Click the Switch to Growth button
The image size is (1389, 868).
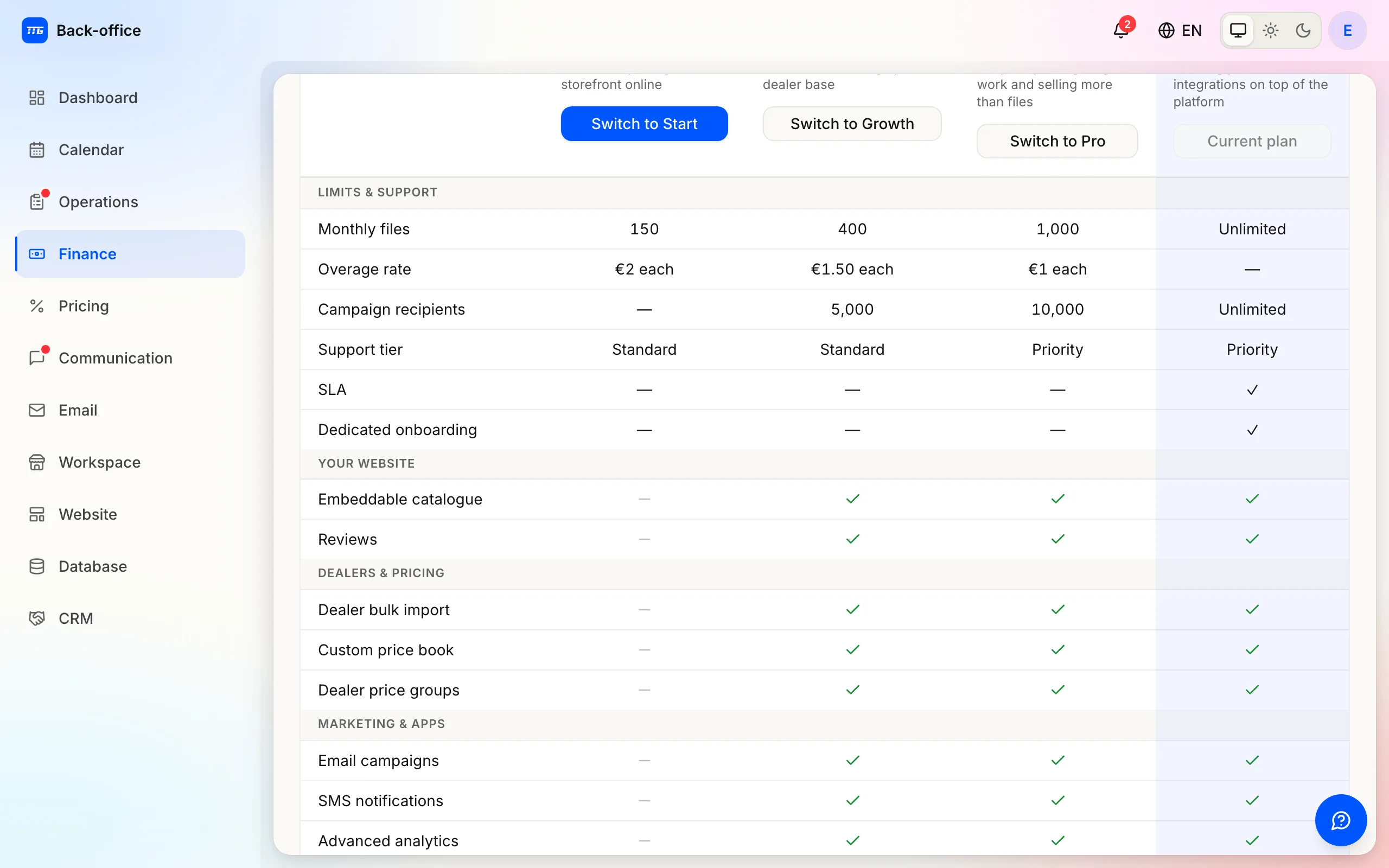(852, 124)
